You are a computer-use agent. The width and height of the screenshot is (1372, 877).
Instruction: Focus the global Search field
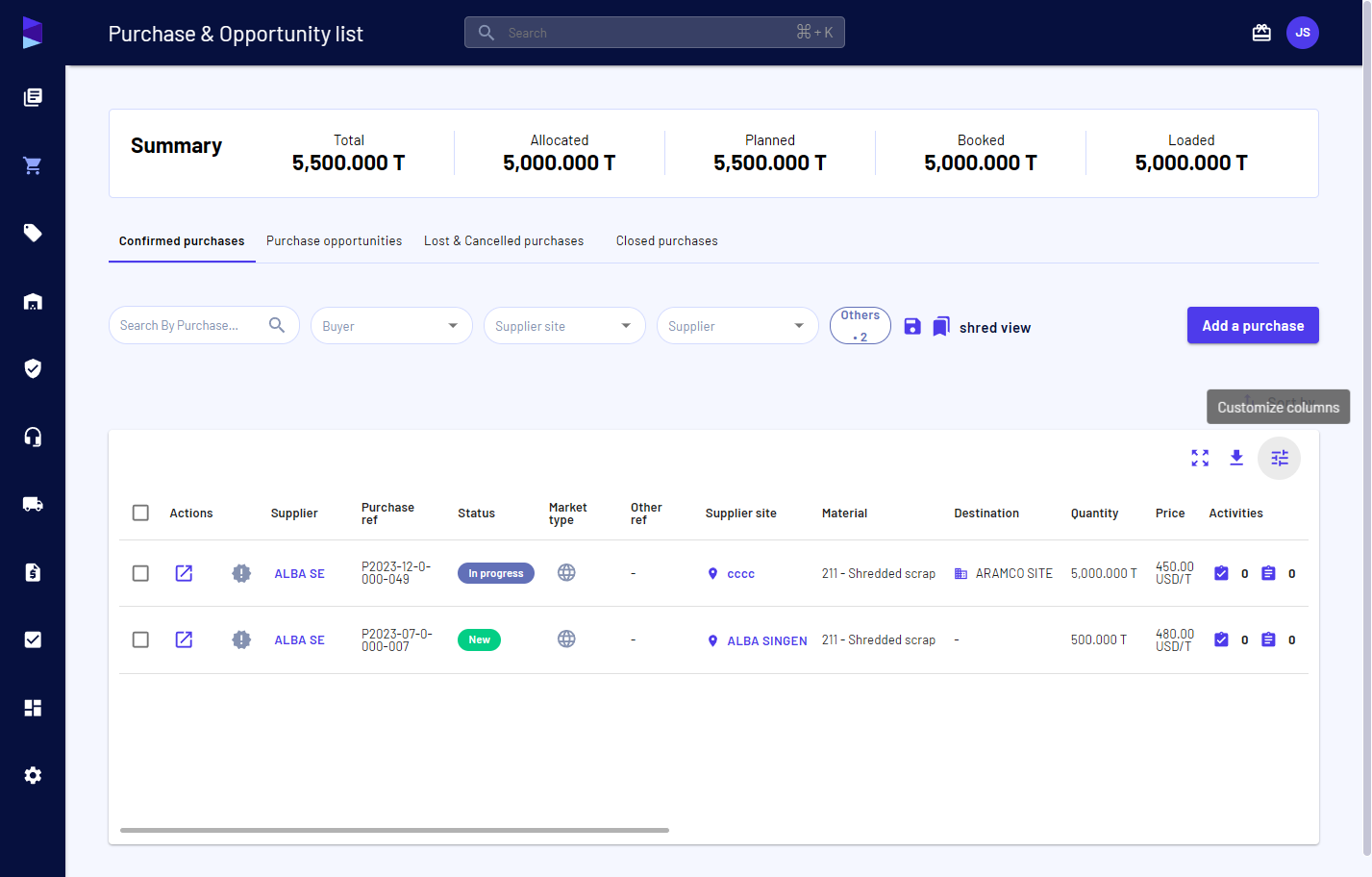pyautogui.click(x=655, y=32)
